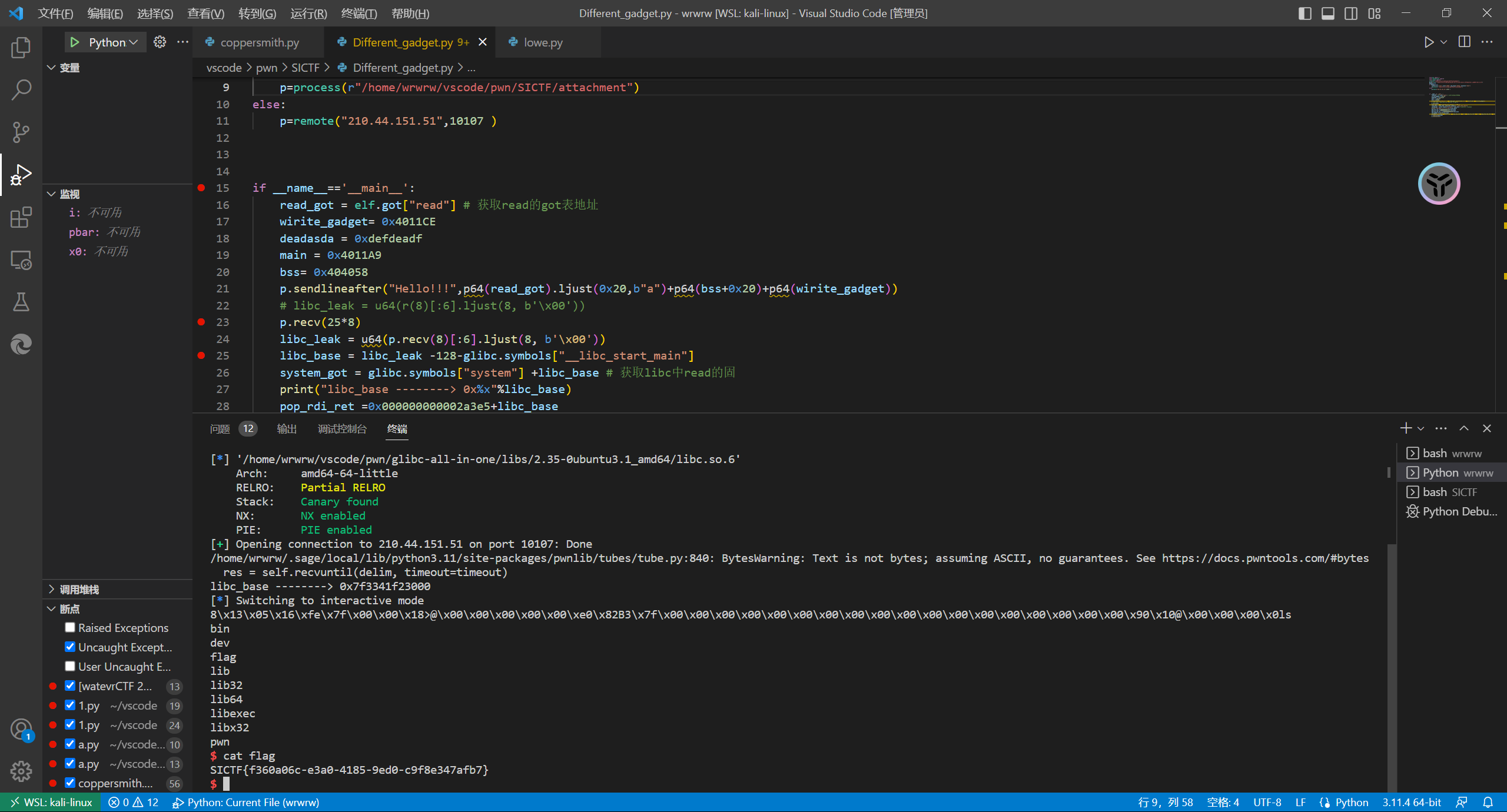
Task: Click errors and warnings count in status bar
Action: pos(133,802)
